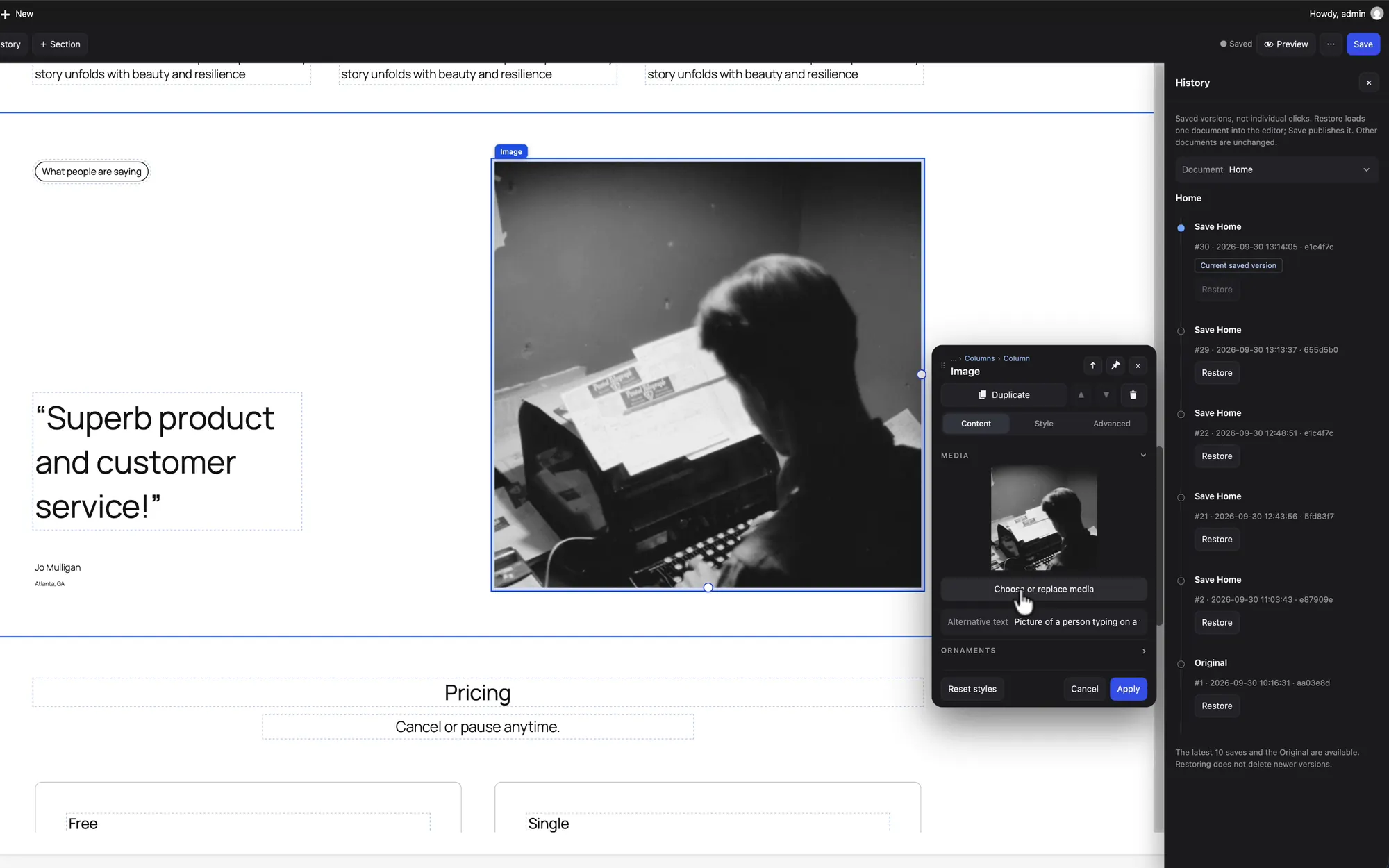Select the parent element via up-arrow icon
This screenshot has width=1389, height=868.
[1092, 365]
